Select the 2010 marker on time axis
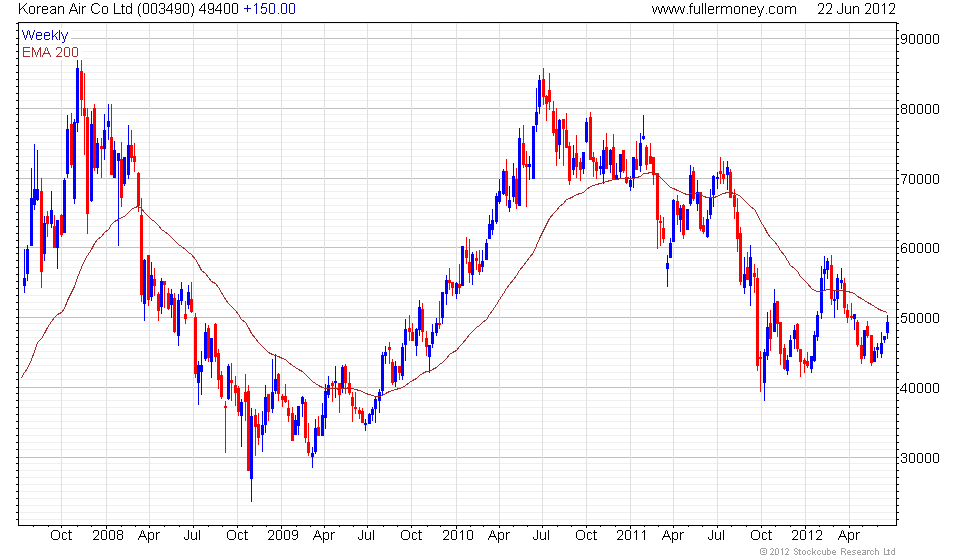Viewport: 980px width, 560px height. click(457, 535)
